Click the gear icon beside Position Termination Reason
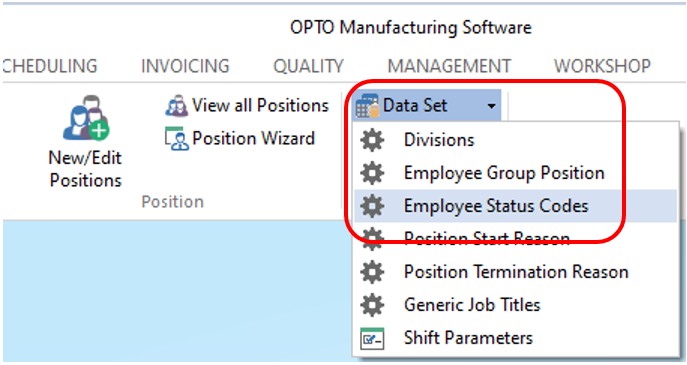Viewport: 687px width, 365px height. 372,272
